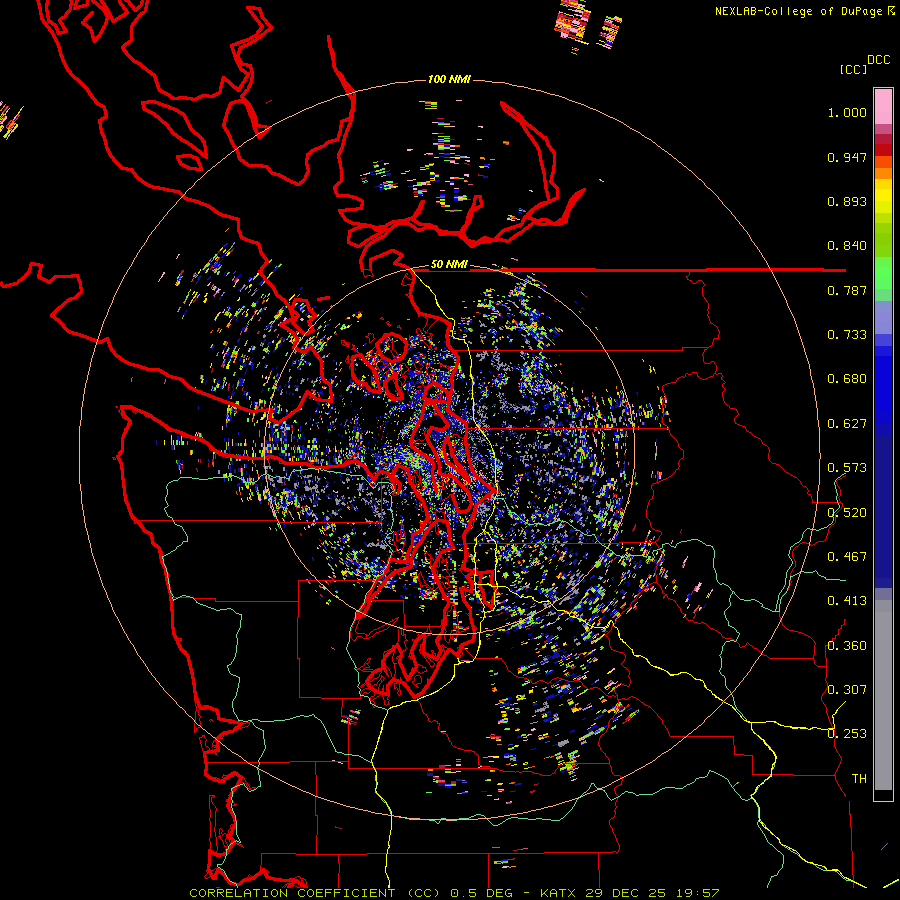Click the KATX radar station identifier
This screenshot has height=900, width=900.
point(559,893)
